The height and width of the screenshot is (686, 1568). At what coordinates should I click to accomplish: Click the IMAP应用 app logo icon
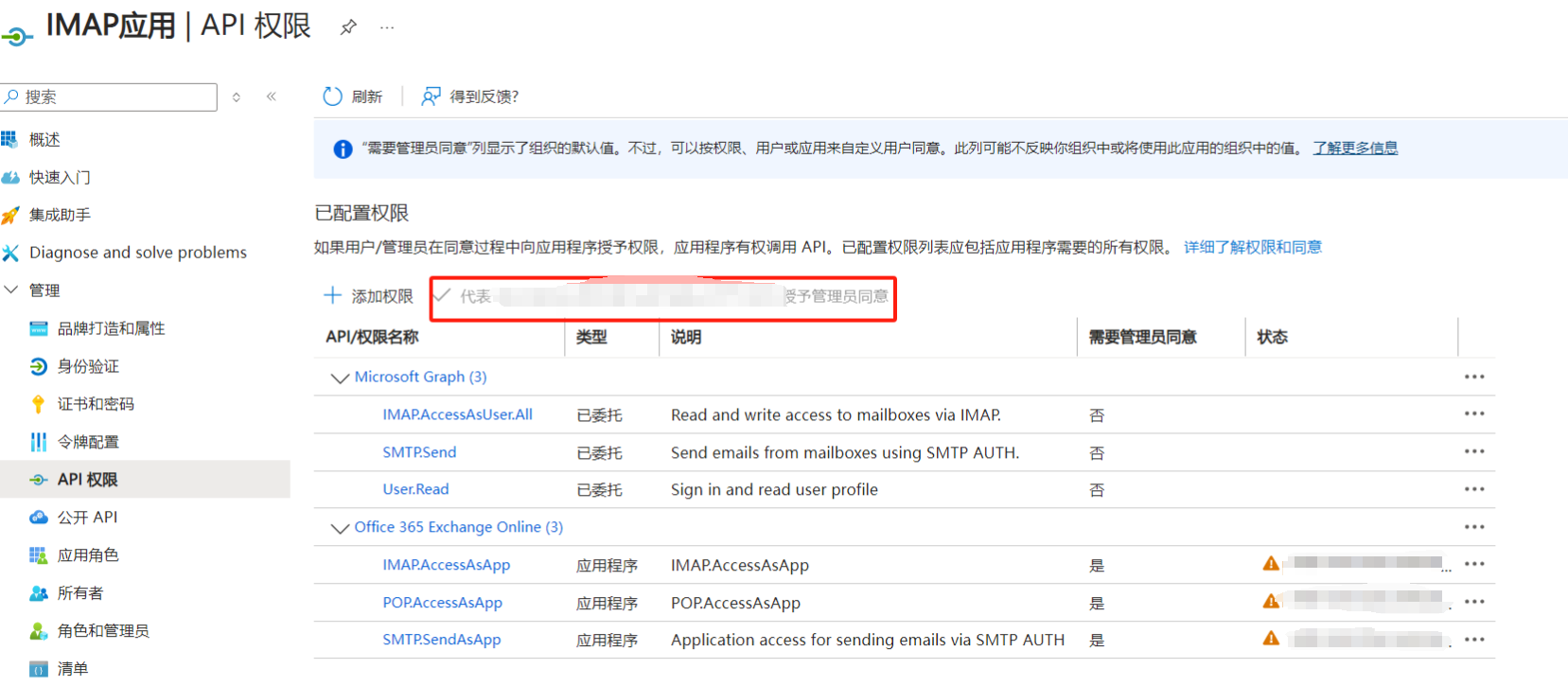17,36
